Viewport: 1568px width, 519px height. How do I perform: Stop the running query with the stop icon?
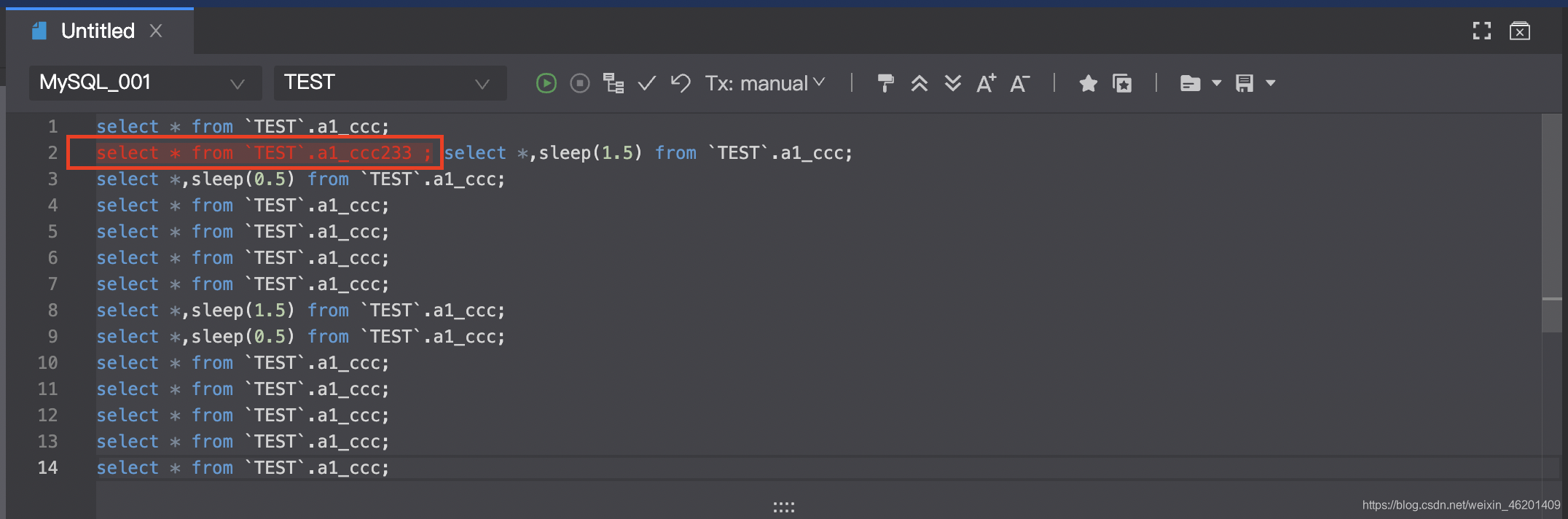580,83
